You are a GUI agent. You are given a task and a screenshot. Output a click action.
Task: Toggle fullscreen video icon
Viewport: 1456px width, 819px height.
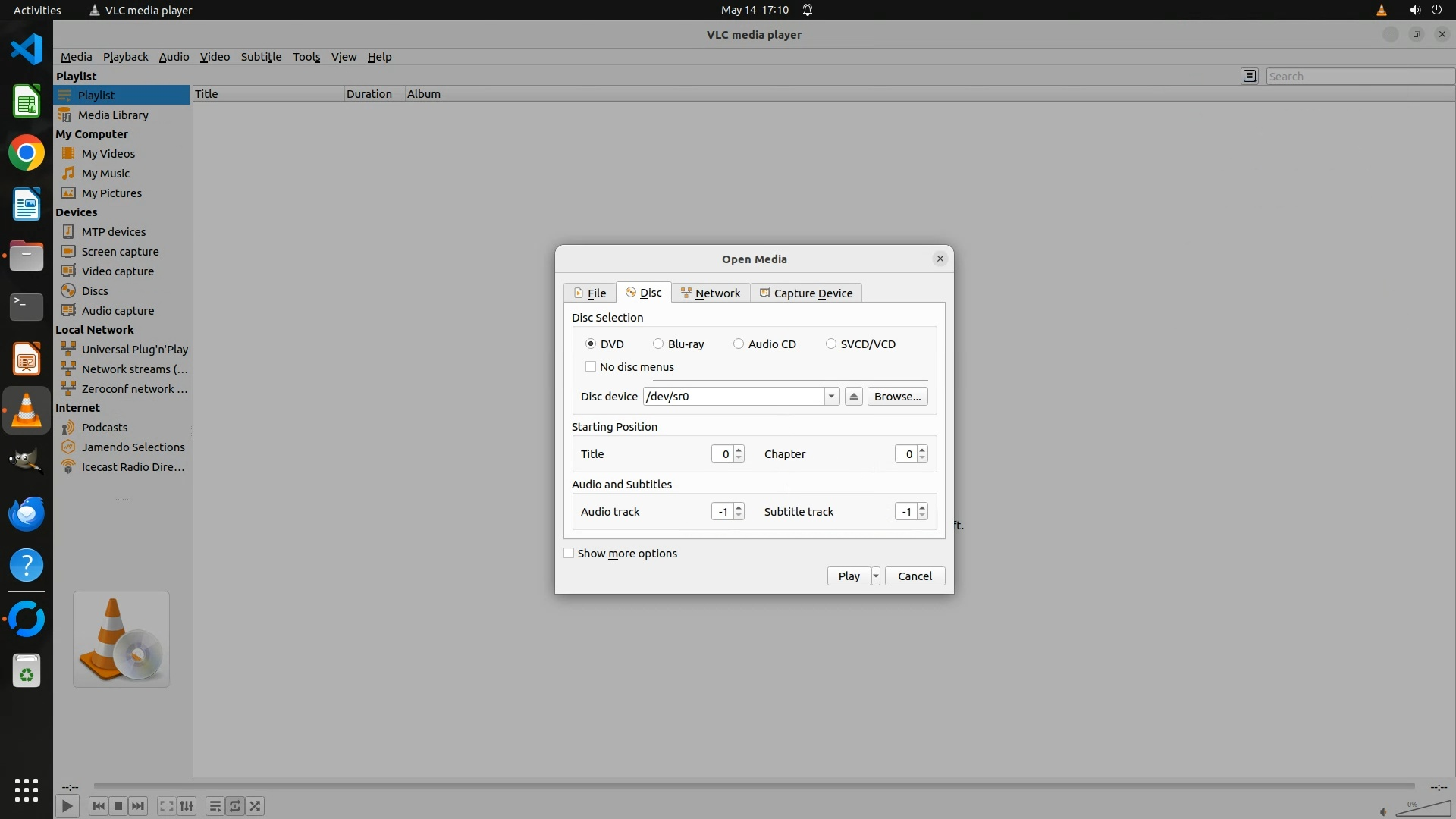click(166, 806)
